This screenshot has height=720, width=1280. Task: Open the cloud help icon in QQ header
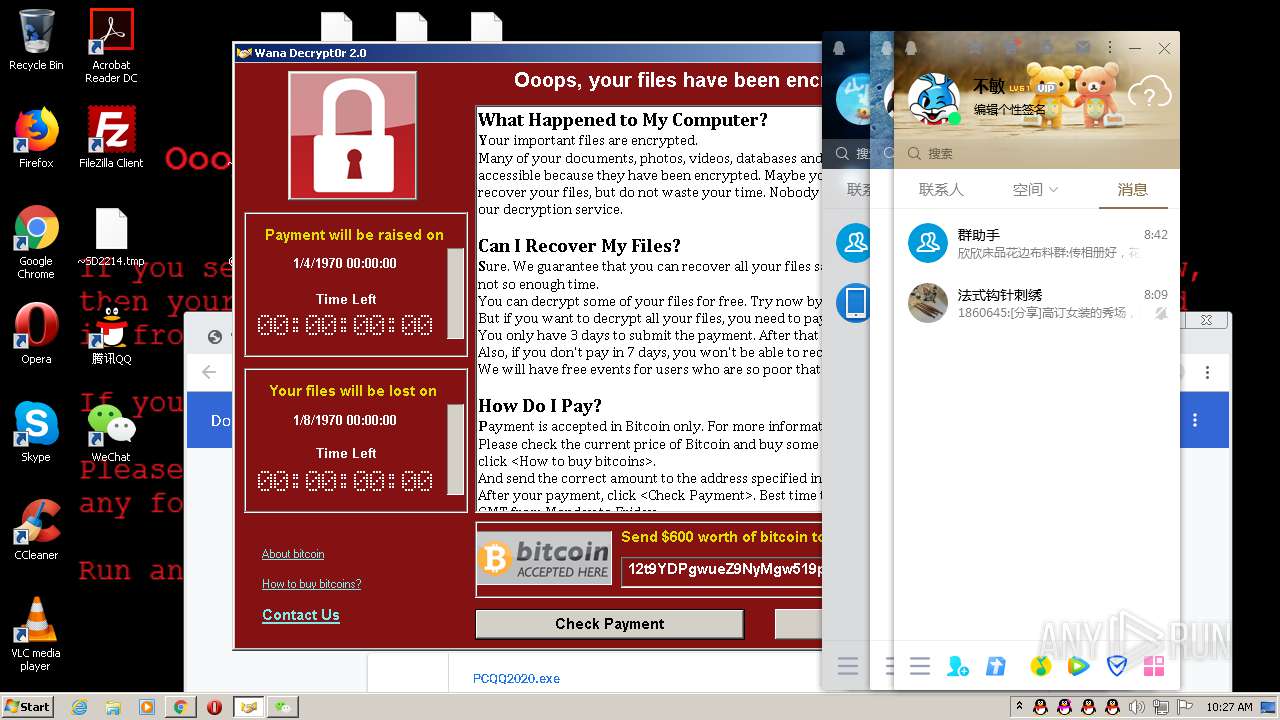pos(1150,94)
